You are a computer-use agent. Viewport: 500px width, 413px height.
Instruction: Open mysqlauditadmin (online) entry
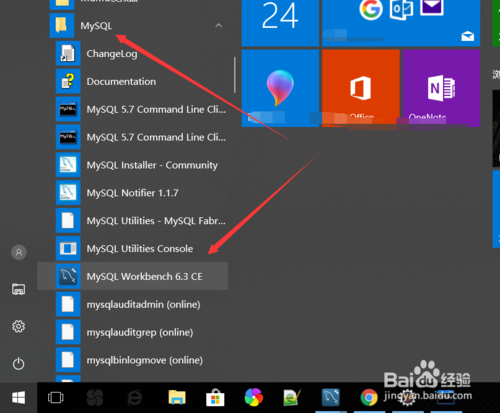[143, 304]
